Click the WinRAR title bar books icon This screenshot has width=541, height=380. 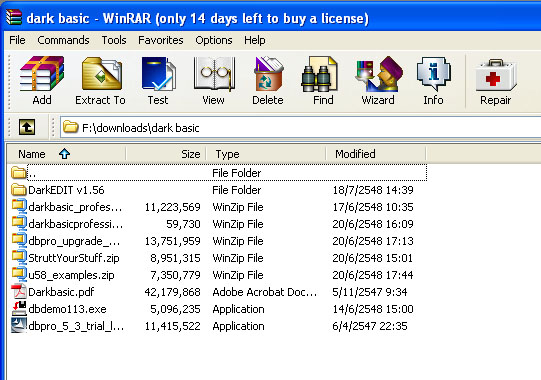point(14,18)
